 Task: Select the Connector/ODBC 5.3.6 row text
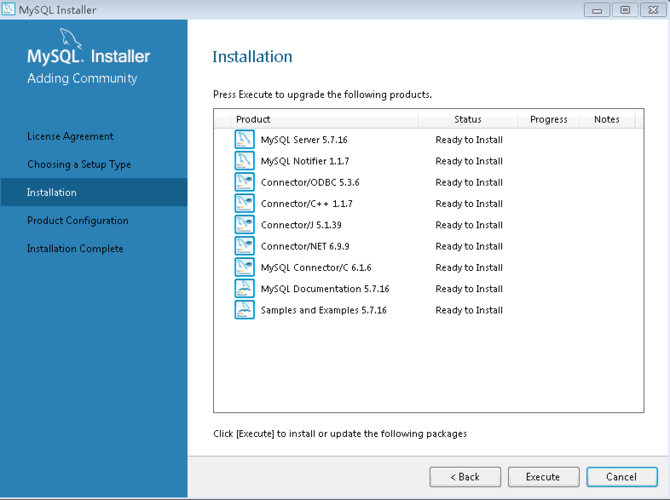[310, 182]
